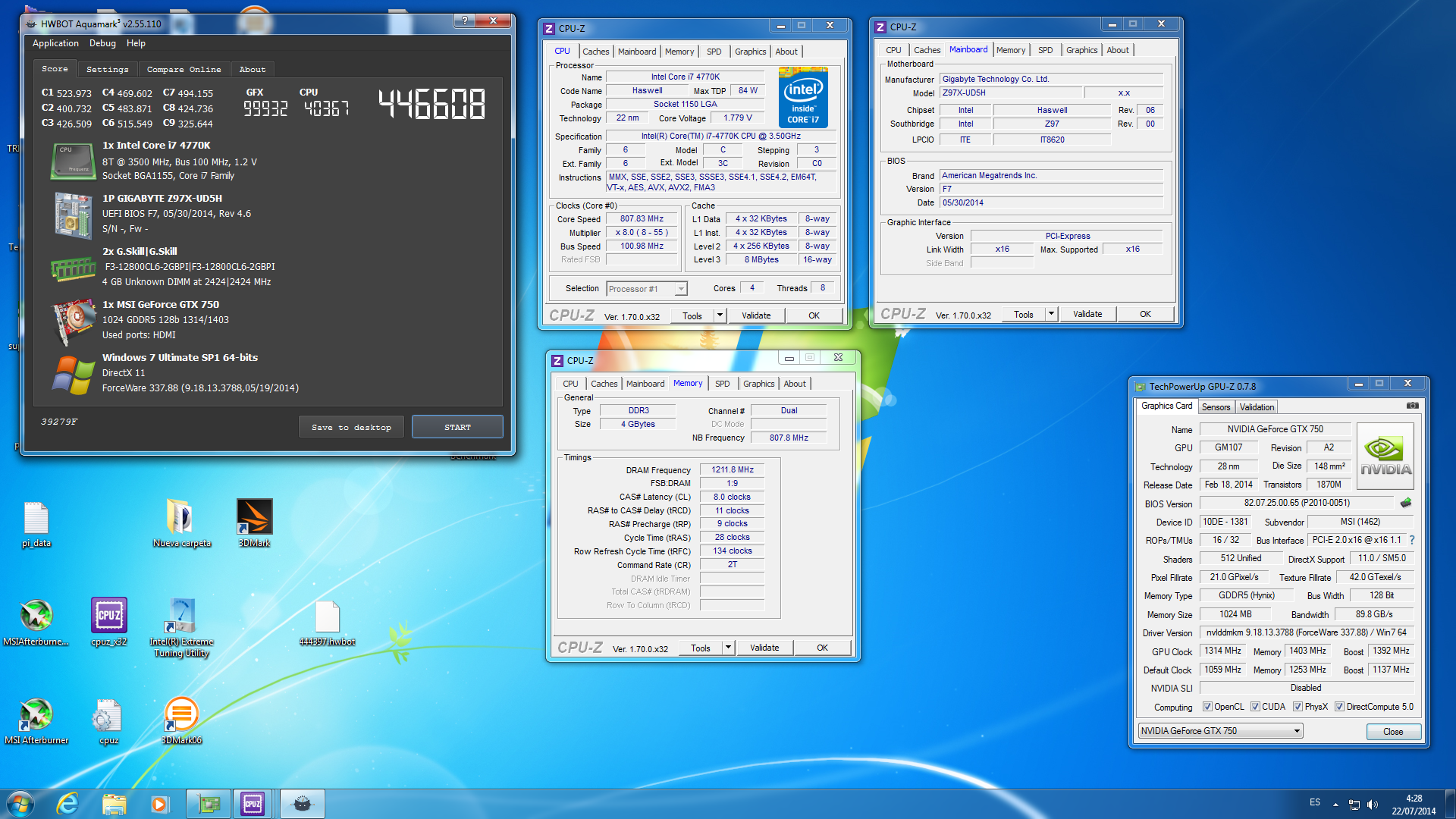
Task: Open the Application menu in Aquamark
Action: click(55, 43)
